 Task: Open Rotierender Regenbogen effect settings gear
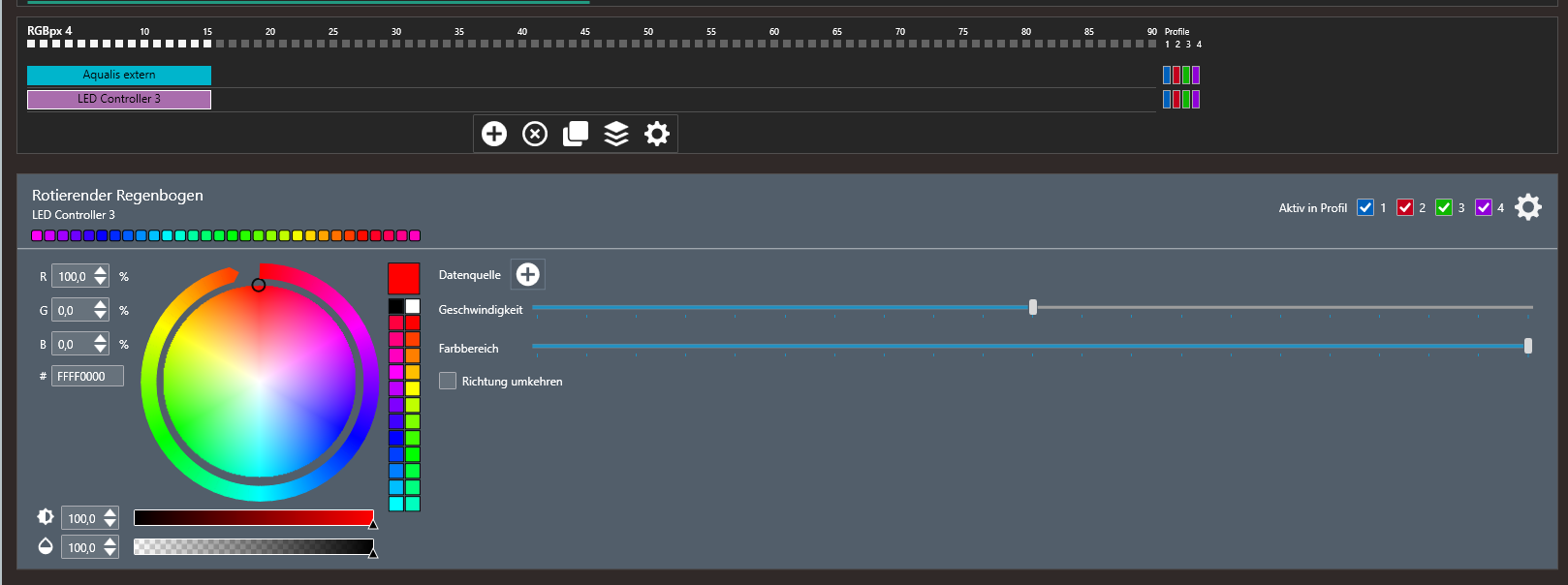(1528, 207)
